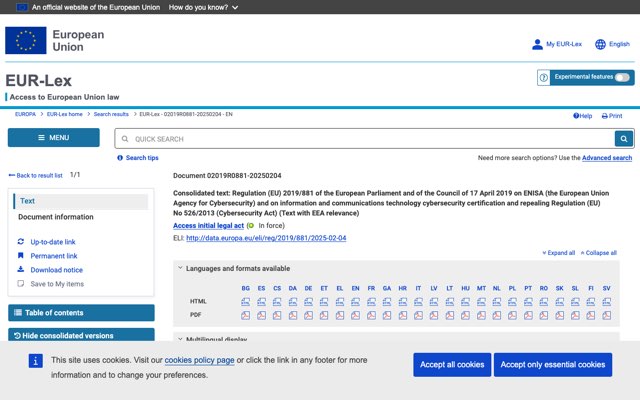
Task: Focus the Quick Search input field
Action: pyautogui.click(x=364, y=139)
